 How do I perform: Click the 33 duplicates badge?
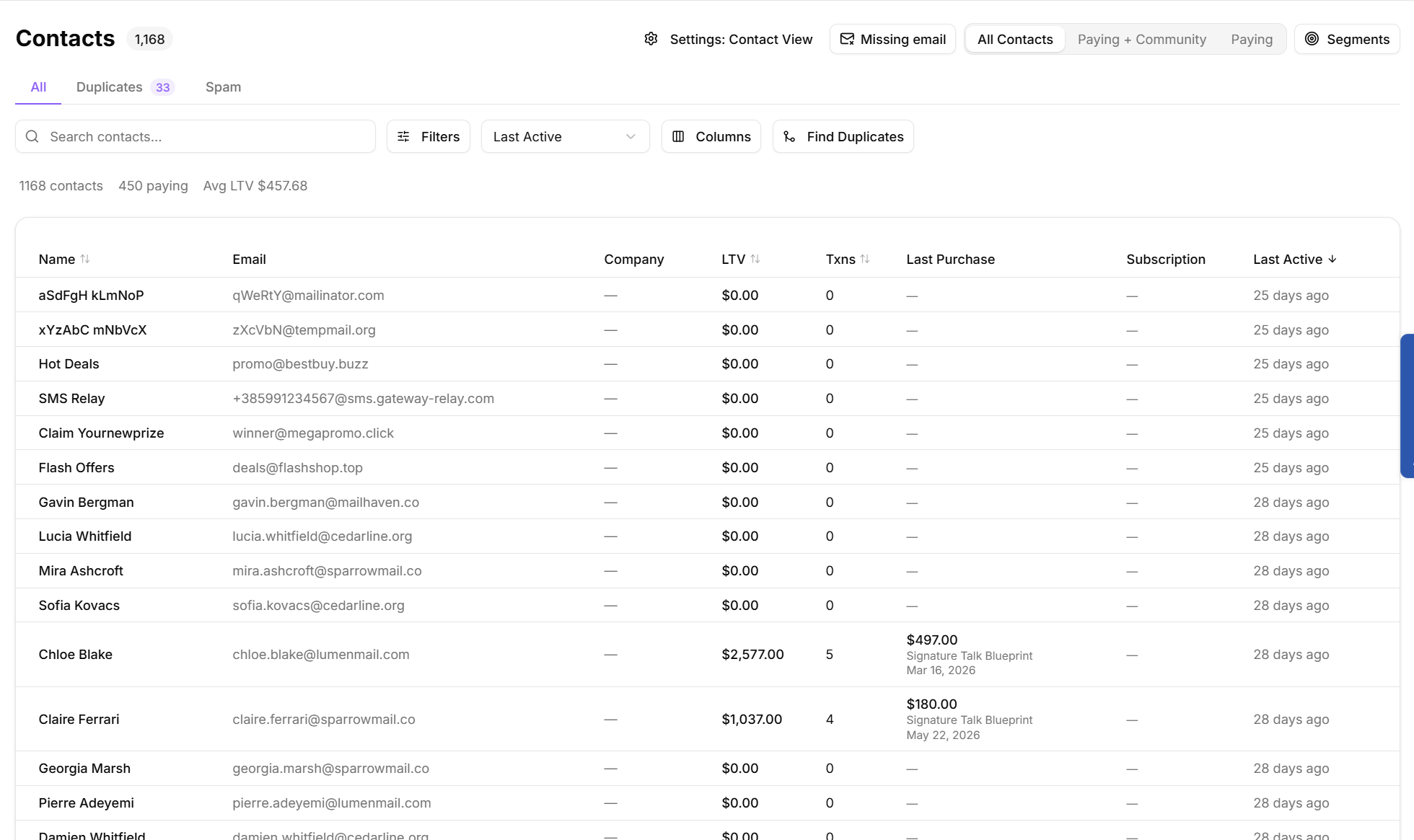click(163, 87)
